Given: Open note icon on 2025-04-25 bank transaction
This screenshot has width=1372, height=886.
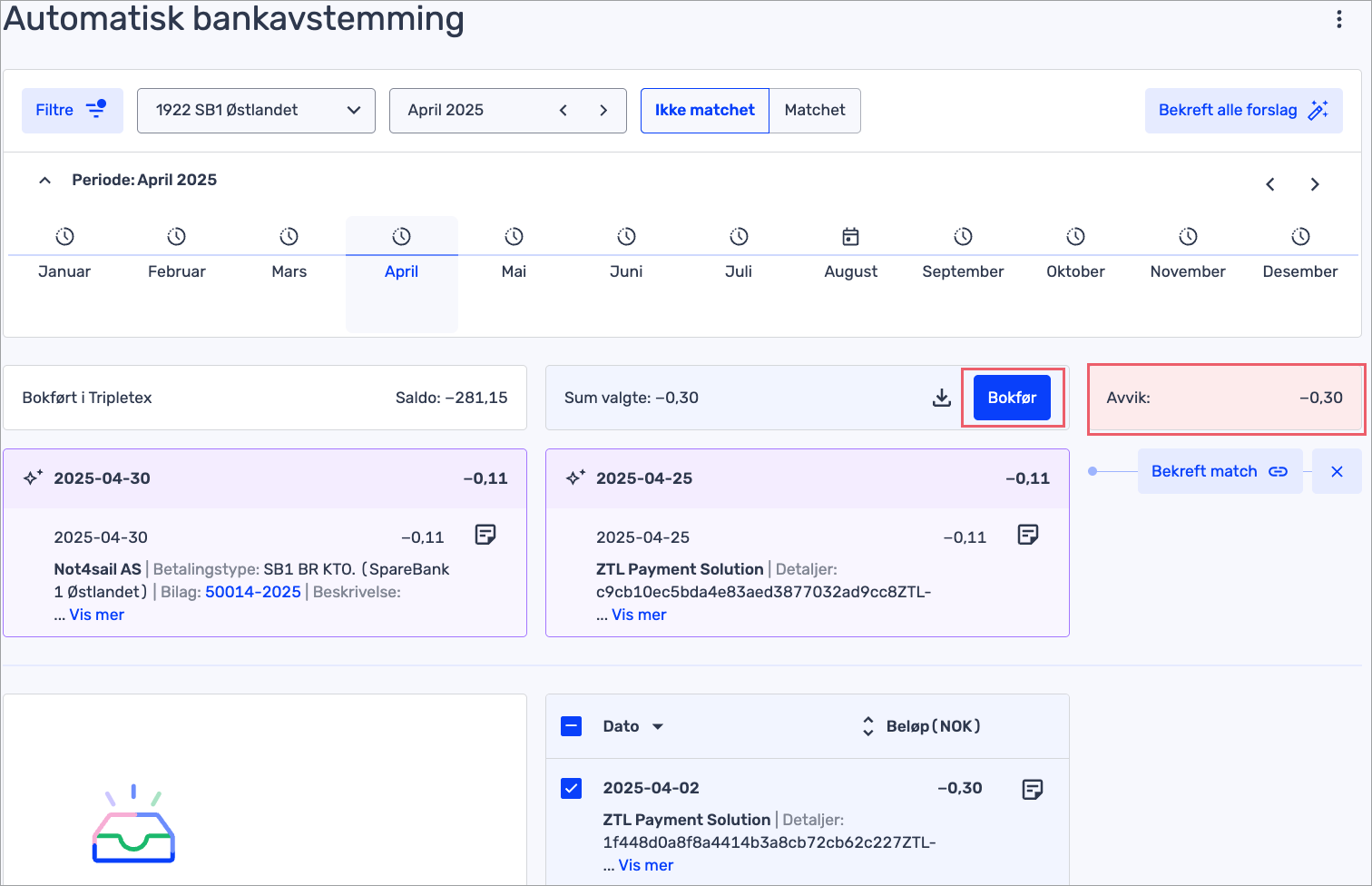Looking at the screenshot, I should pyautogui.click(x=1027, y=535).
